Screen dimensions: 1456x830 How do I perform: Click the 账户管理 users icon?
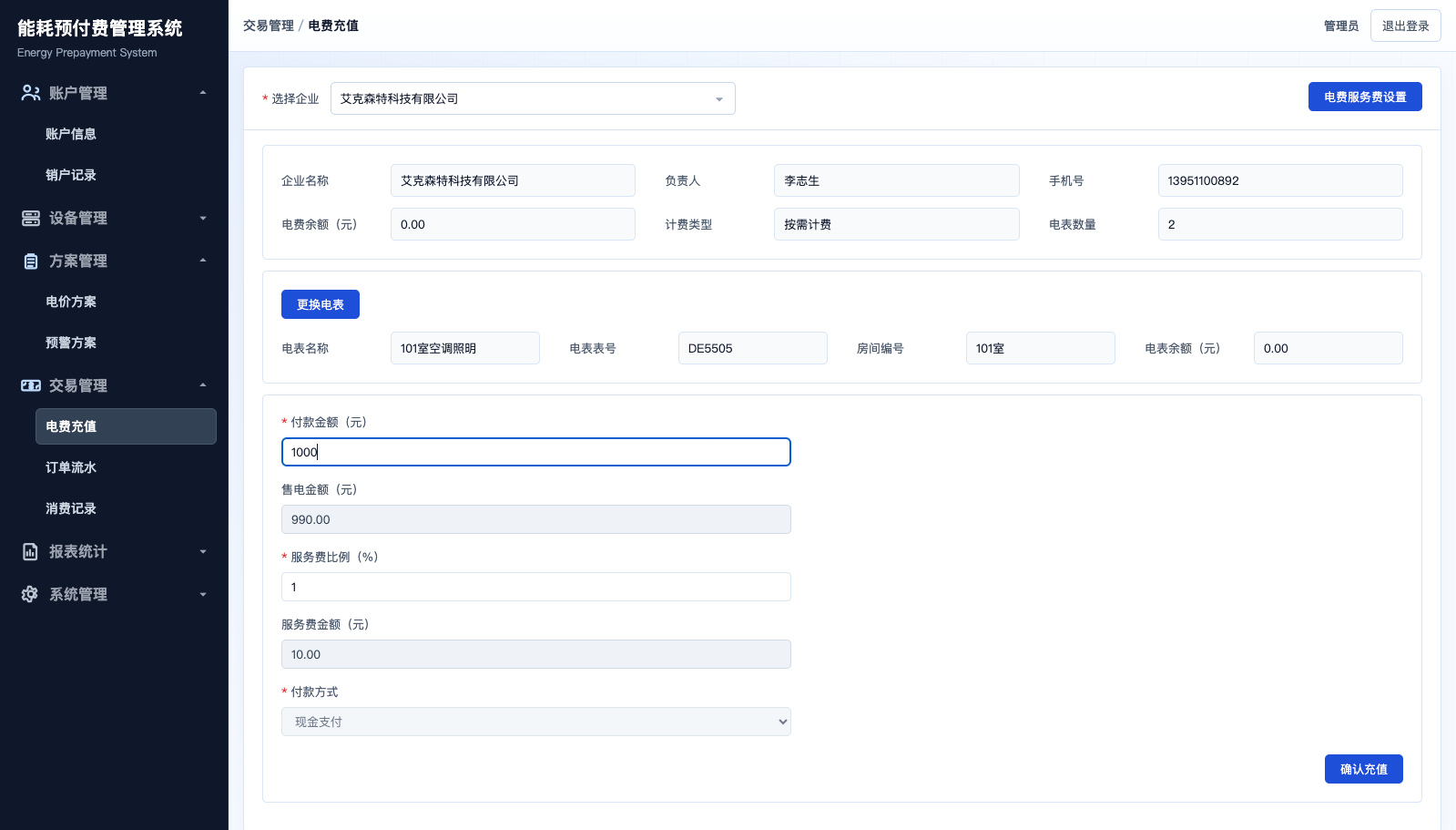pos(30,93)
